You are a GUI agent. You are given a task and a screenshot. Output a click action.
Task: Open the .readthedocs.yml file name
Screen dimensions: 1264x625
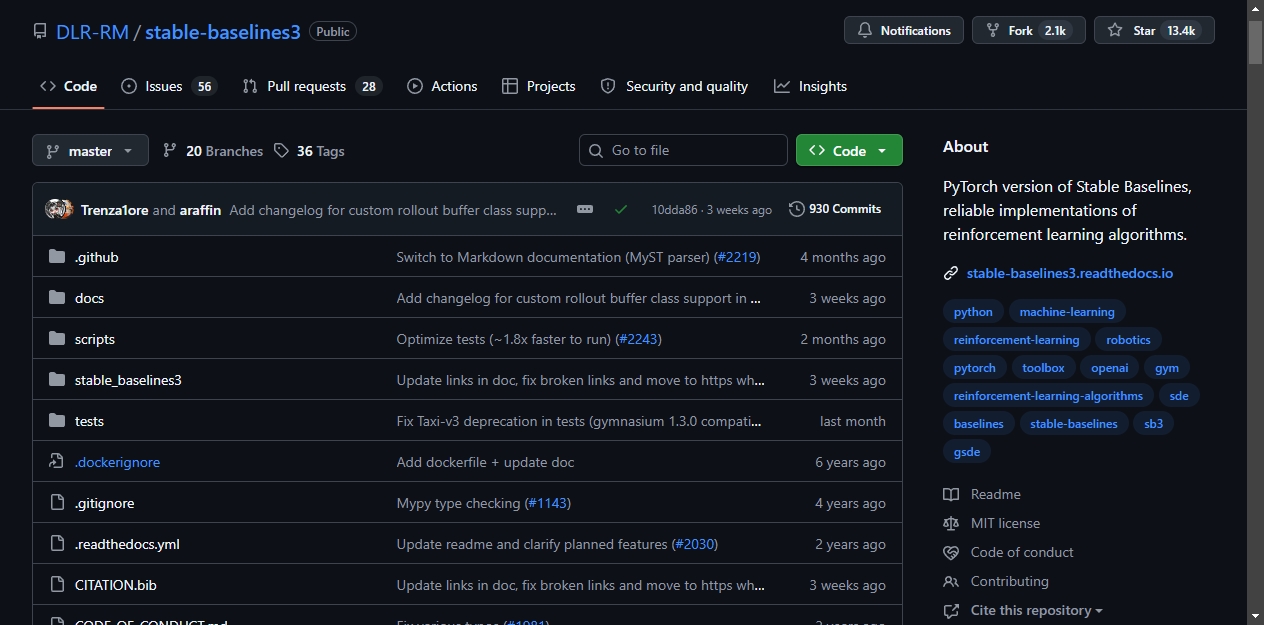[127, 544]
